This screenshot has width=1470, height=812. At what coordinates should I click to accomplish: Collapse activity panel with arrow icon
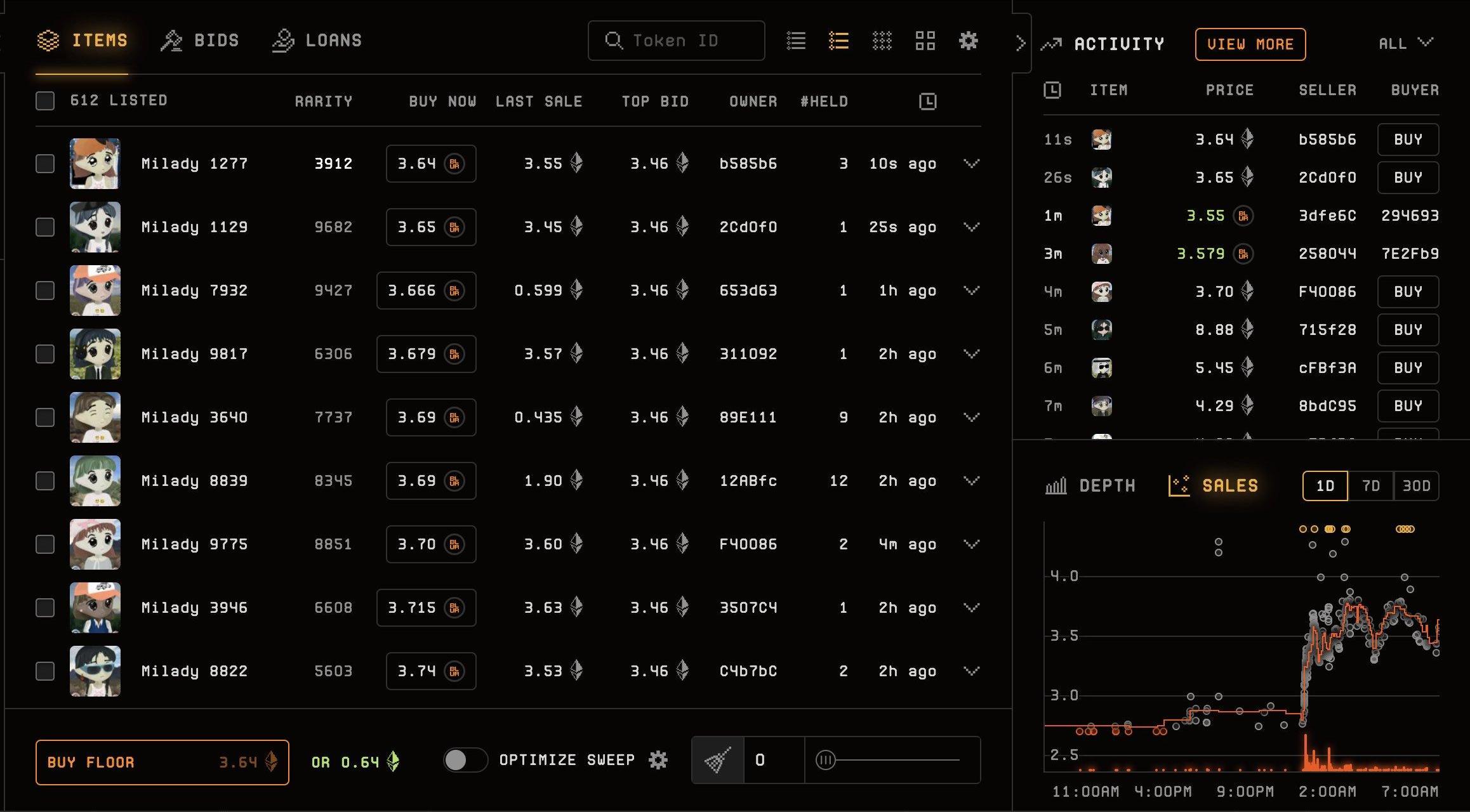[1020, 43]
